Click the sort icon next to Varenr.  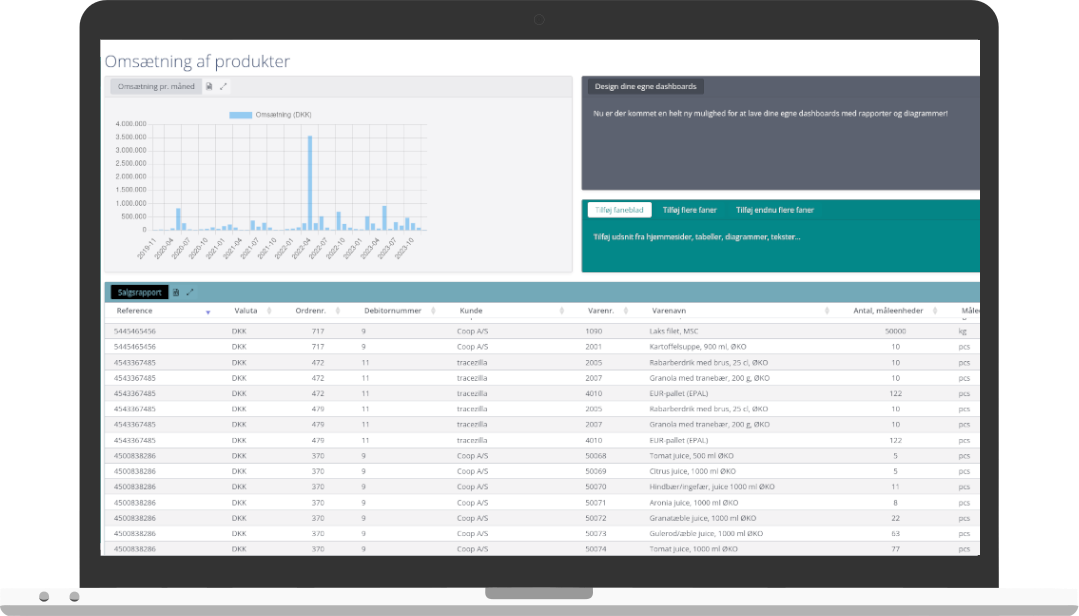(x=626, y=311)
